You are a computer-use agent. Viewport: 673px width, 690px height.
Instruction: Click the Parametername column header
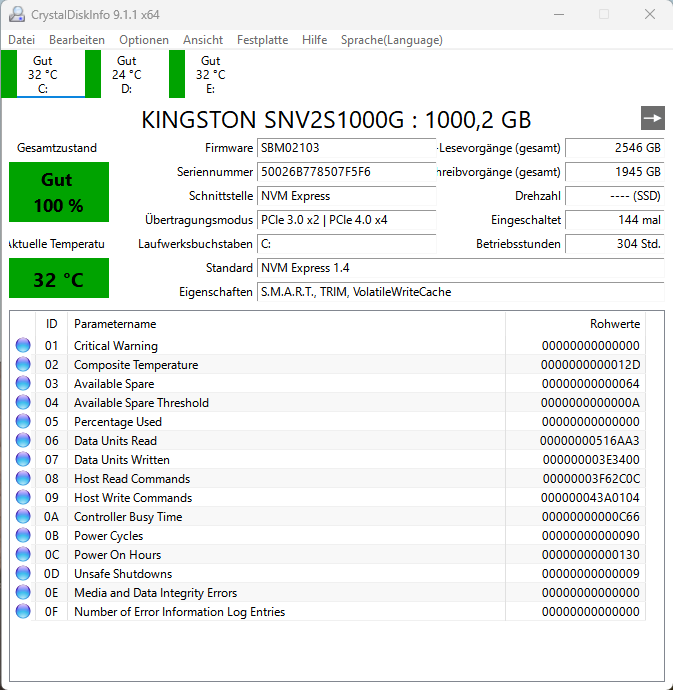pos(286,324)
